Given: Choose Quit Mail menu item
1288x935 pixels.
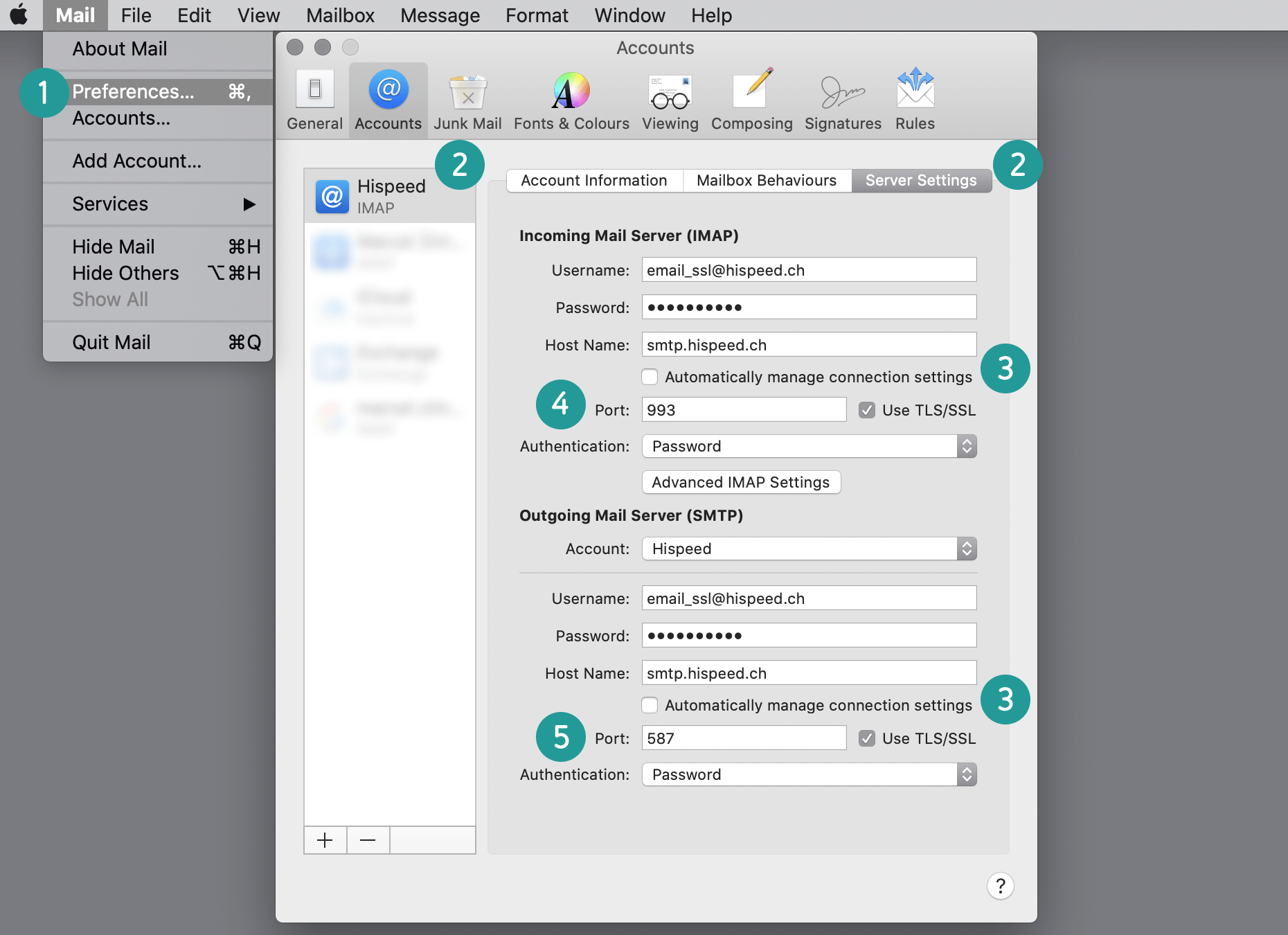Looking at the screenshot, I should [x=158, y=342].
